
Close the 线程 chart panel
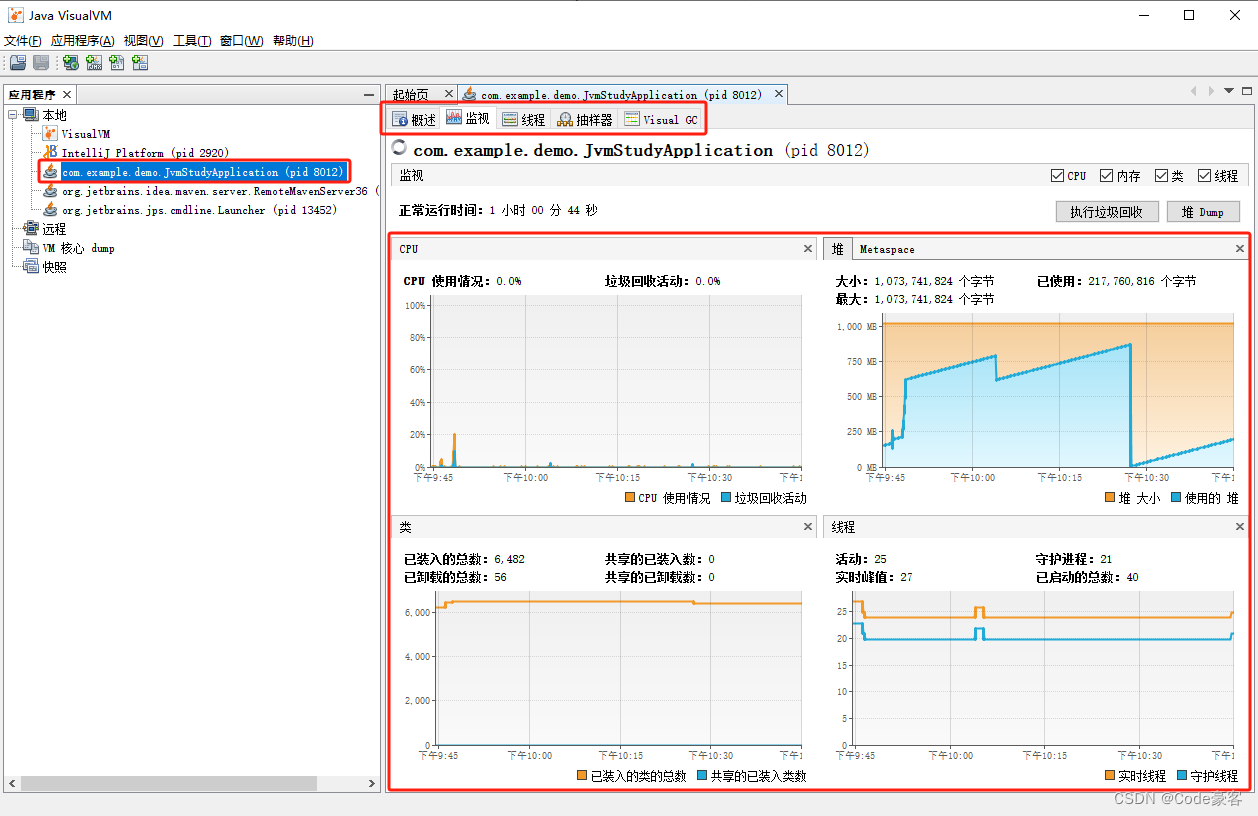1240,527
